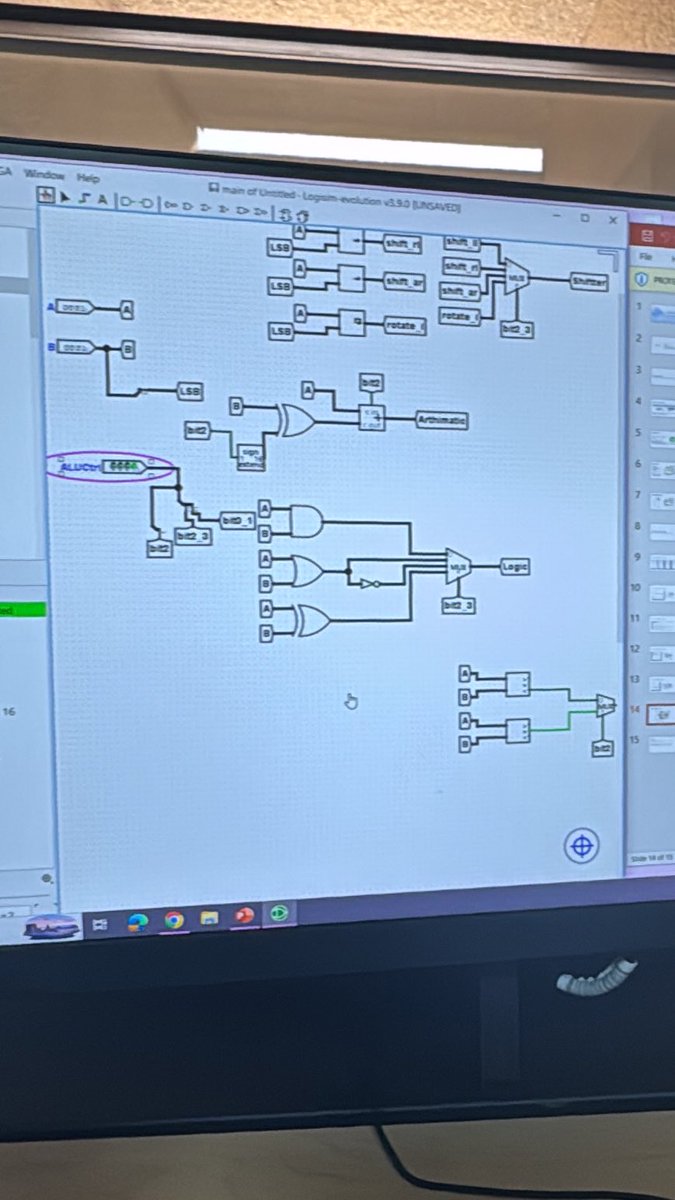
Task: Select the NOT gate after the OR gate
Action: point(370,583)
